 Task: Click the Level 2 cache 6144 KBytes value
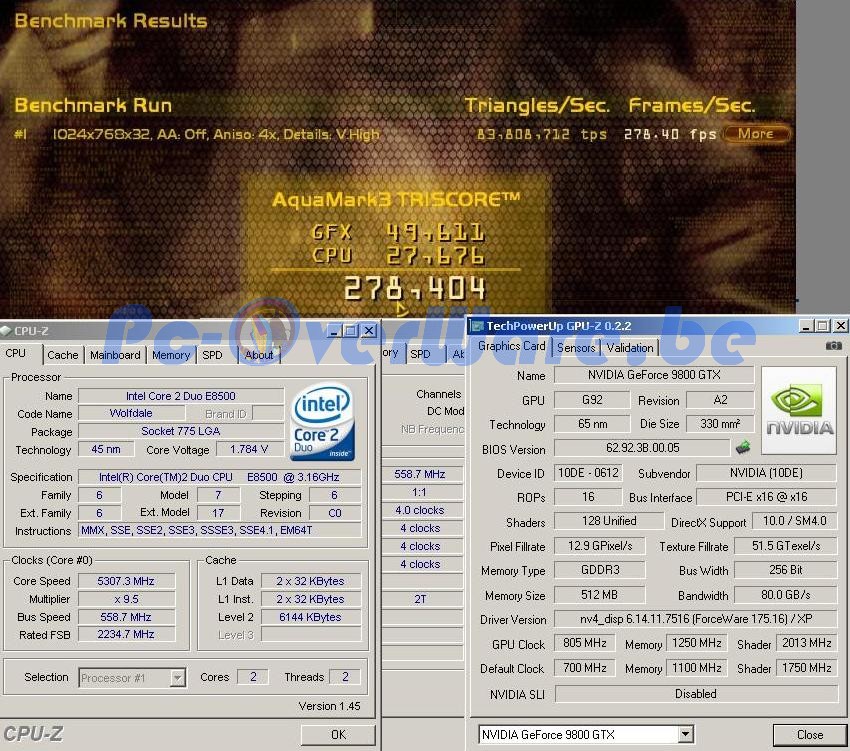pos(311,617)
